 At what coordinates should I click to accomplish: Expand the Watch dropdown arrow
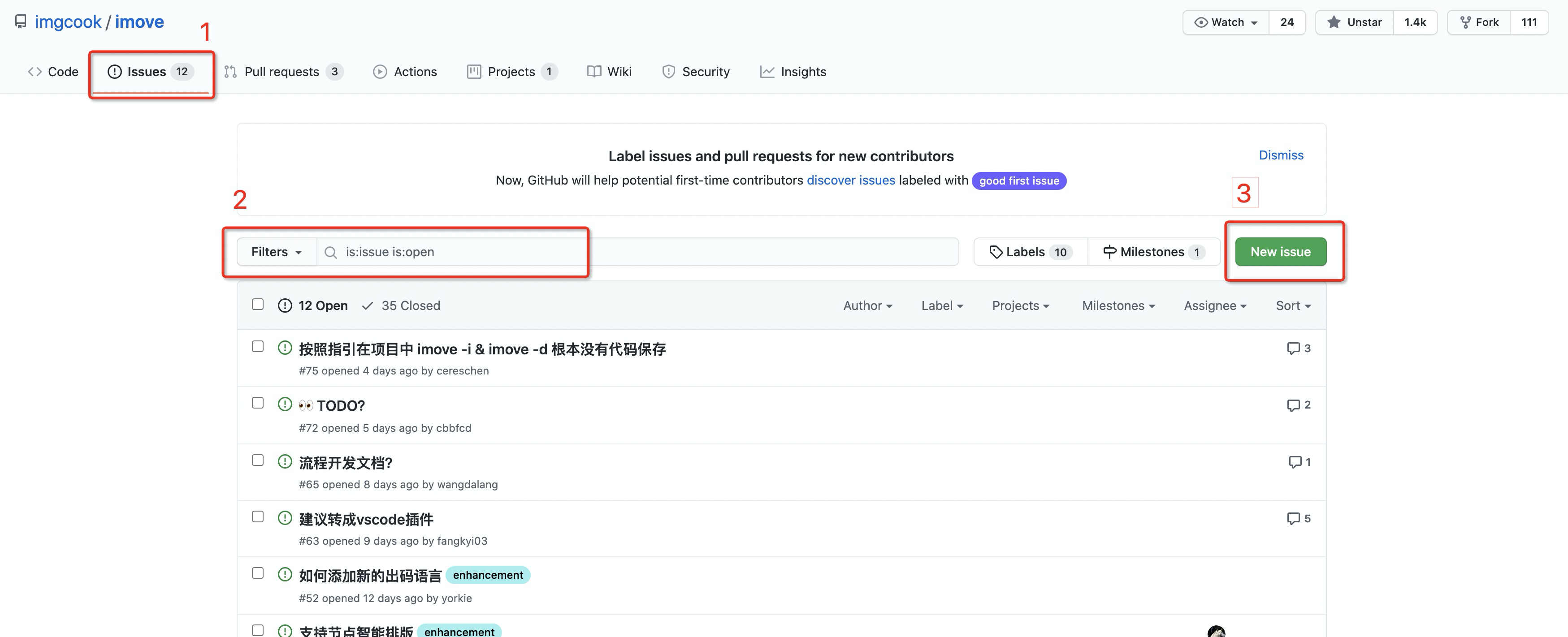point(1255,23)
